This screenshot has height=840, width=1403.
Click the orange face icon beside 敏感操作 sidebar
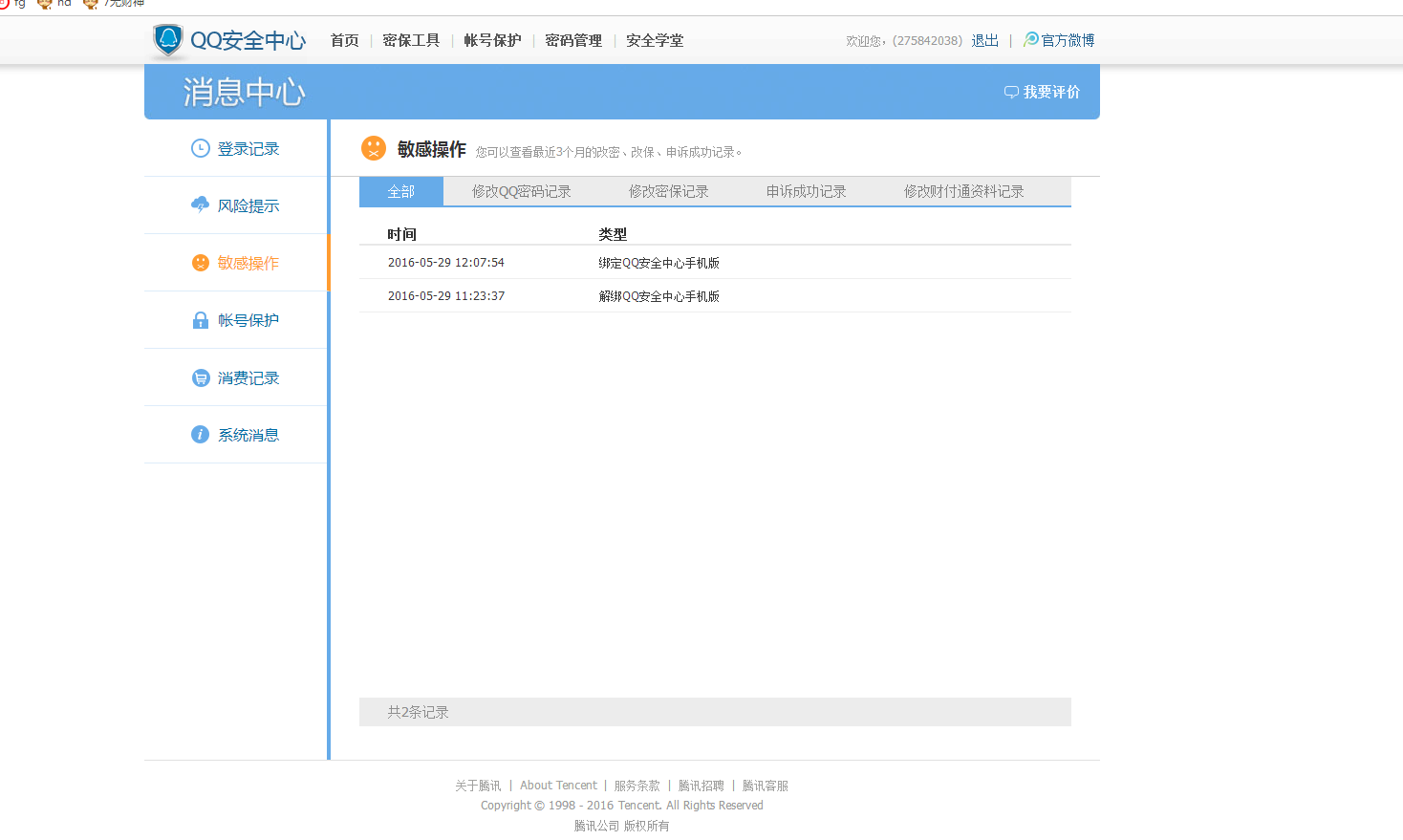[200, 263]
